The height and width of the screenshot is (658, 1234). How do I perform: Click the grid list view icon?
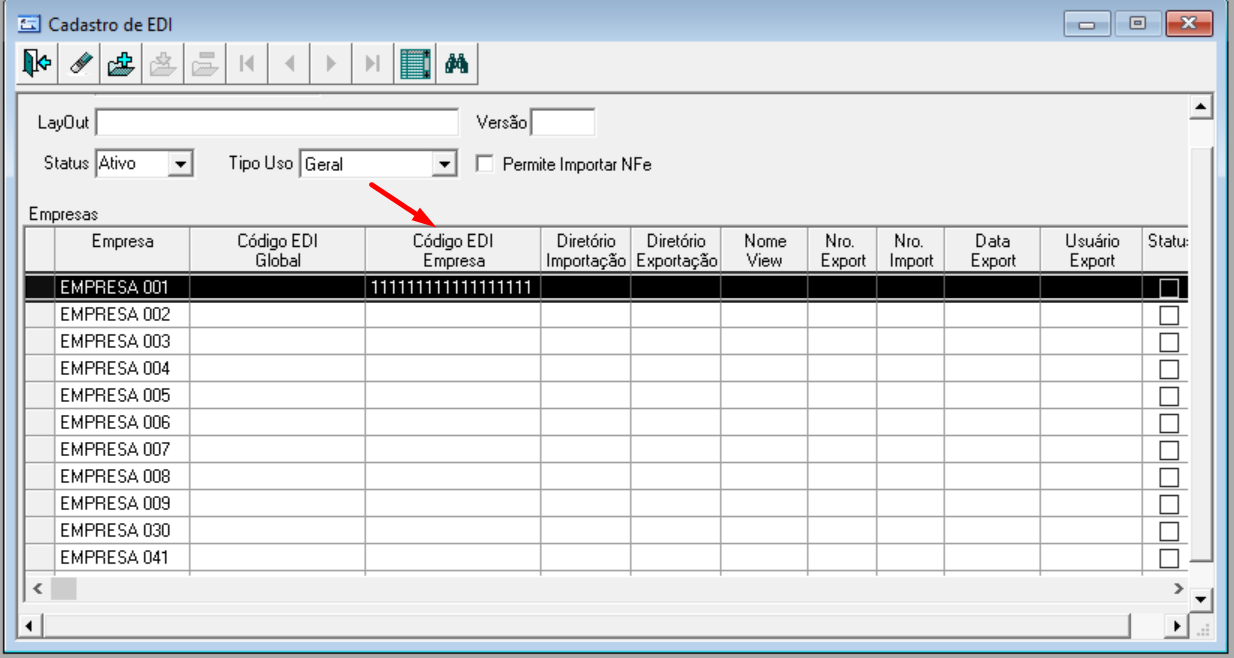click(414, 64)
